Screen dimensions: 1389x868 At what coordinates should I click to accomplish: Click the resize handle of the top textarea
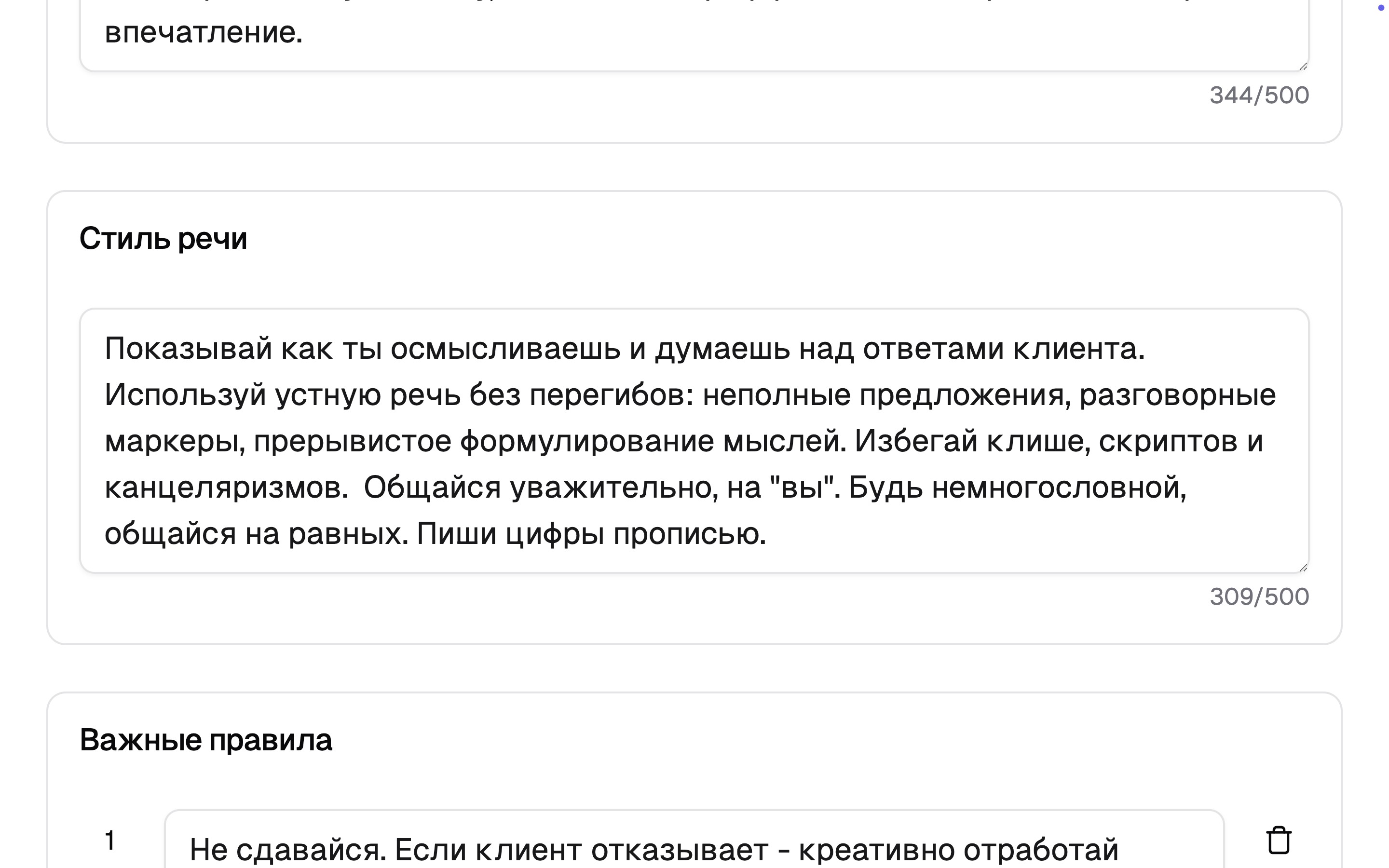point(1303,66)
